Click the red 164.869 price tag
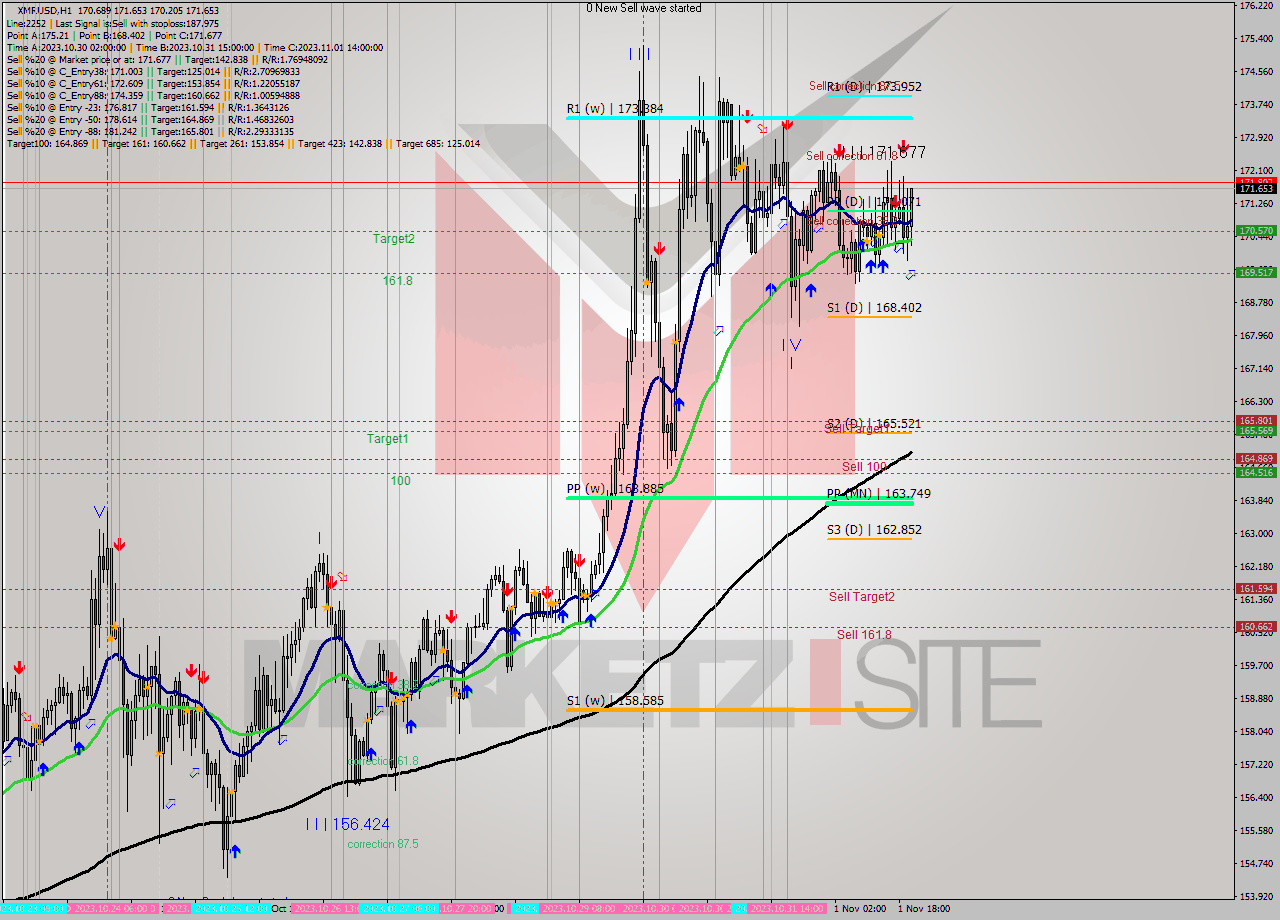The image size is (1280, 920). click(x=1256, y=459)
